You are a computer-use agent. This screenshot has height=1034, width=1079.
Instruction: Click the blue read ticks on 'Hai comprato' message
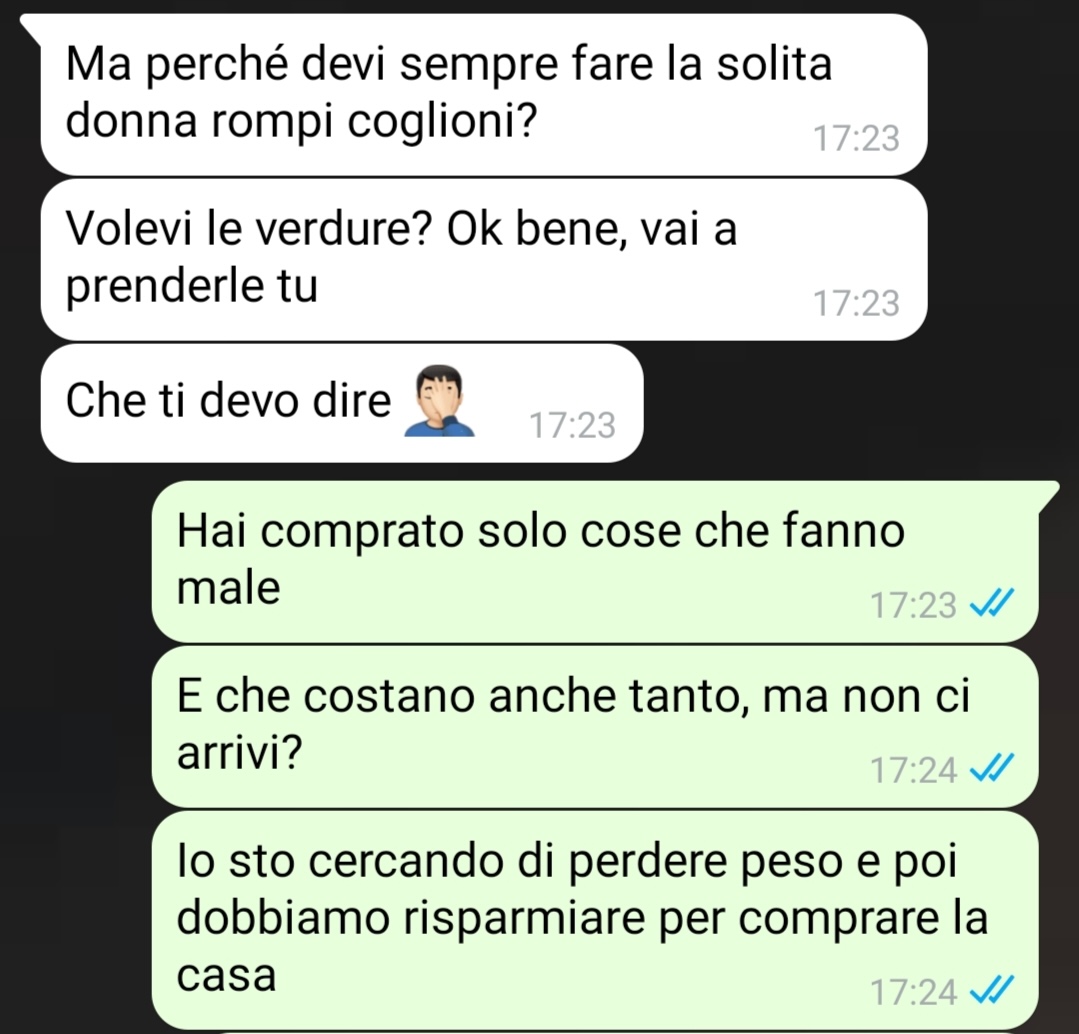(x=992, y=604)
